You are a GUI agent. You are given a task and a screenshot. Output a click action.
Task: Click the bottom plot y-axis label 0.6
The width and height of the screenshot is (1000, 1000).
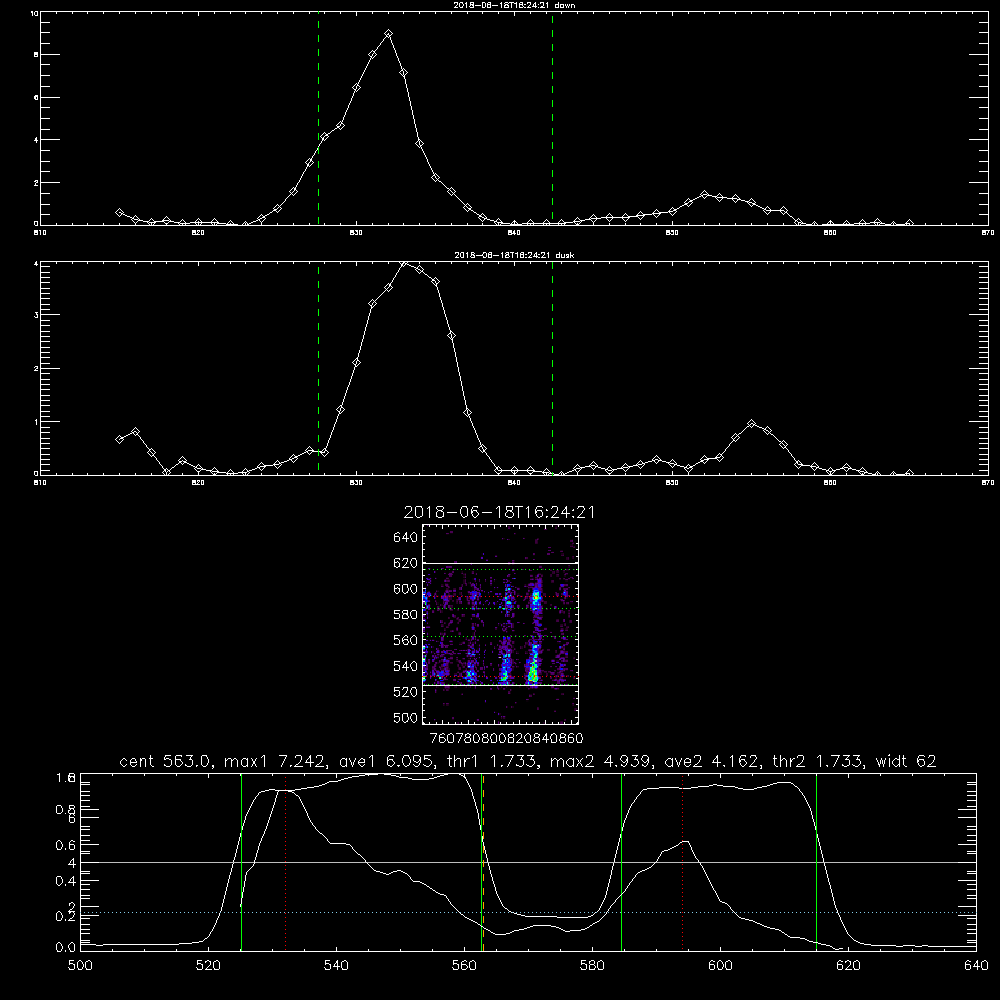[x=65, y=845]
